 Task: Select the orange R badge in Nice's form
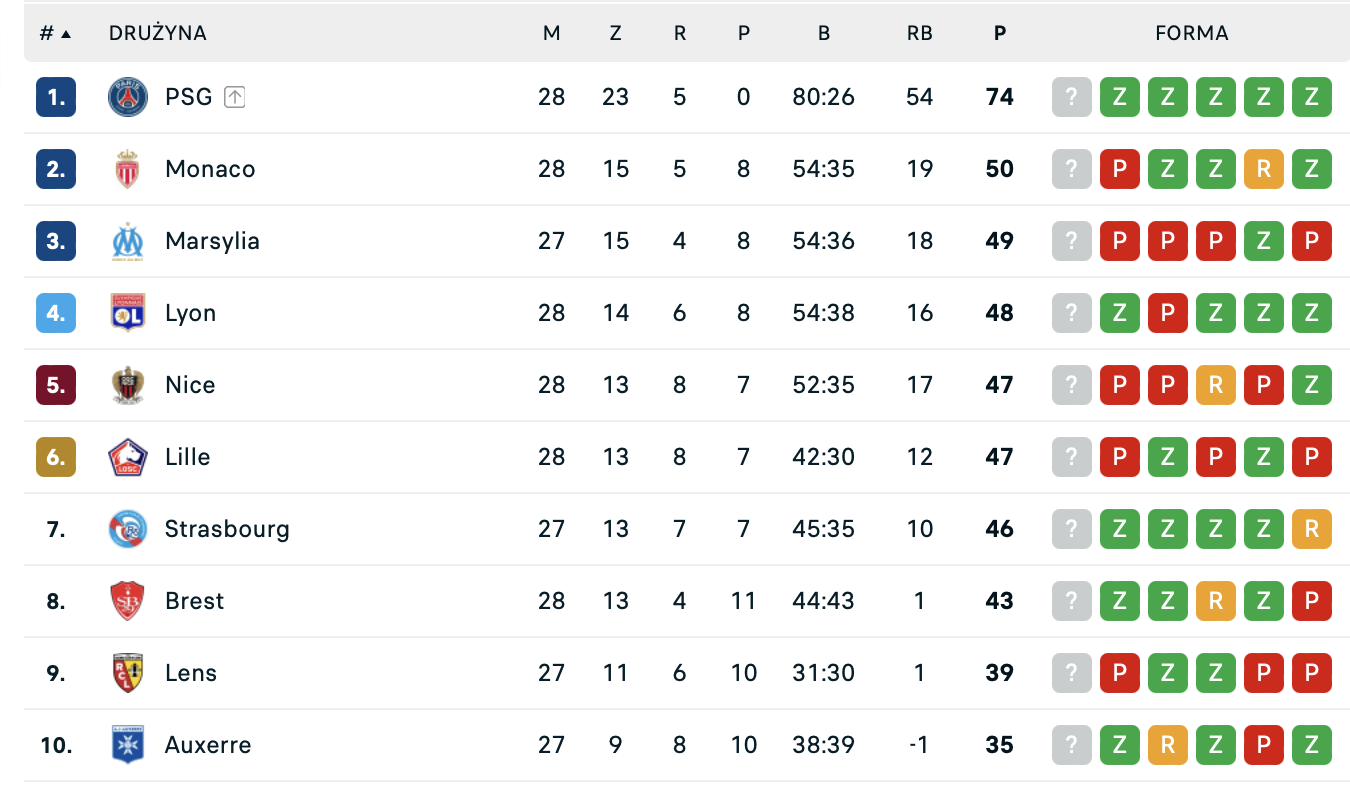(x=1215, y=385)
